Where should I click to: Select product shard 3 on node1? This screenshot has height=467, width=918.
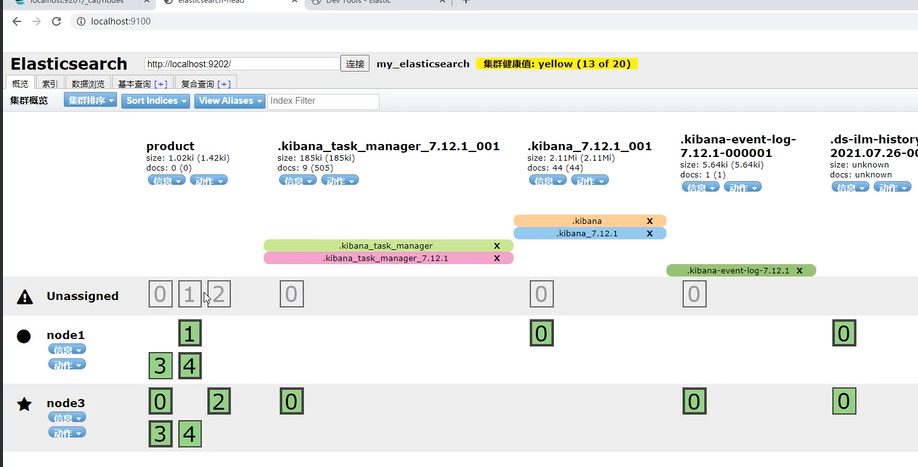pos(160,366)
